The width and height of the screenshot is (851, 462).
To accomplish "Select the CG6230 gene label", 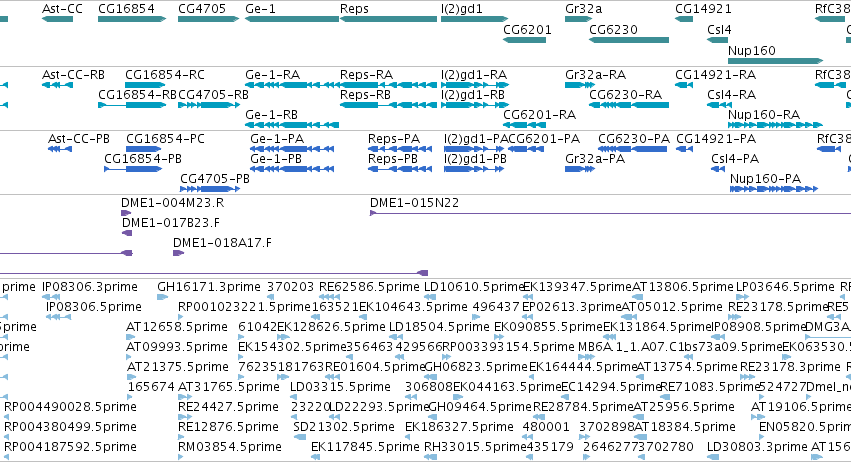I will tap(613, 29).
